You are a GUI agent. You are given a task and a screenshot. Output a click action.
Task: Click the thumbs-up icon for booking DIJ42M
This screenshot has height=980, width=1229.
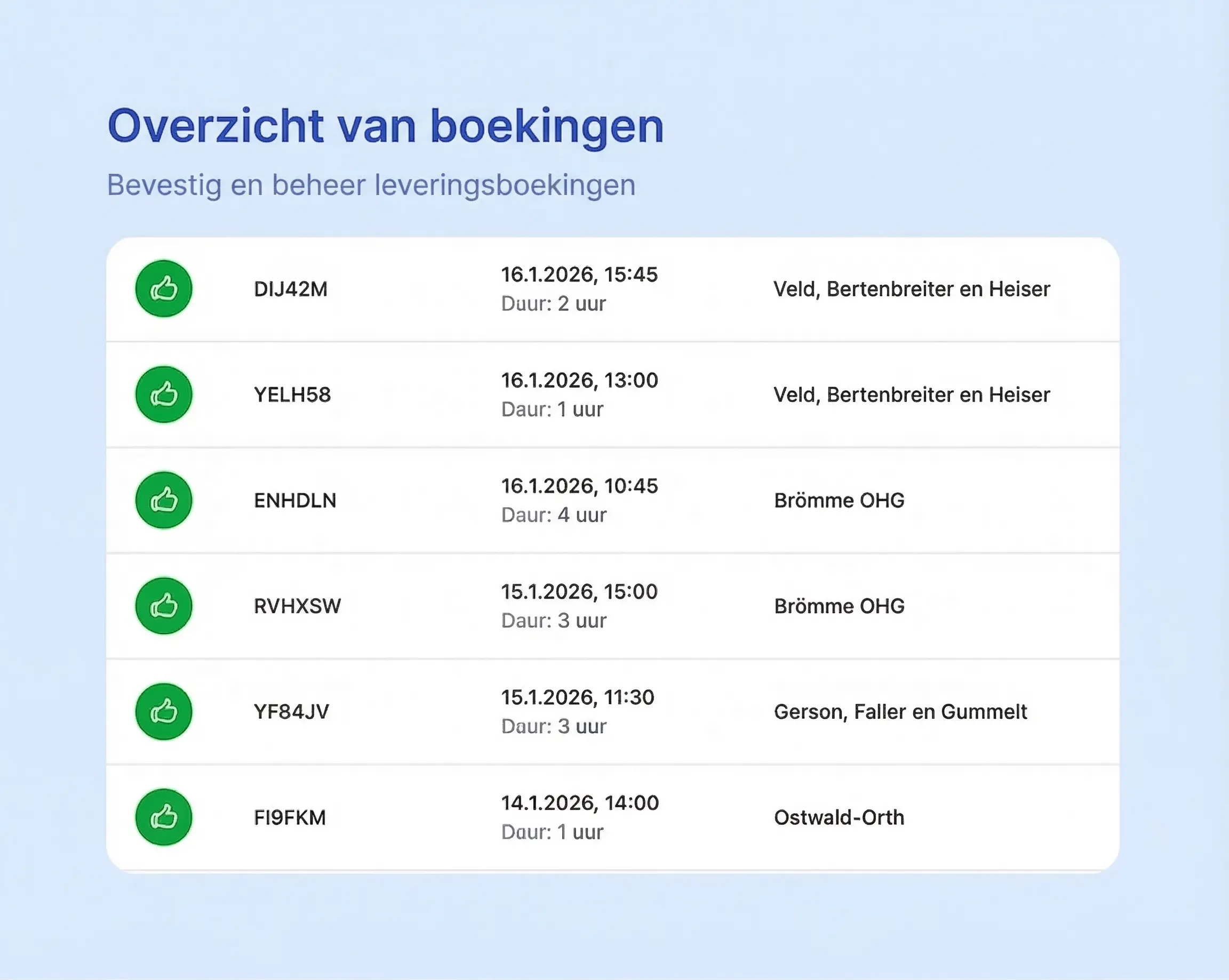[x=163, y=289]
